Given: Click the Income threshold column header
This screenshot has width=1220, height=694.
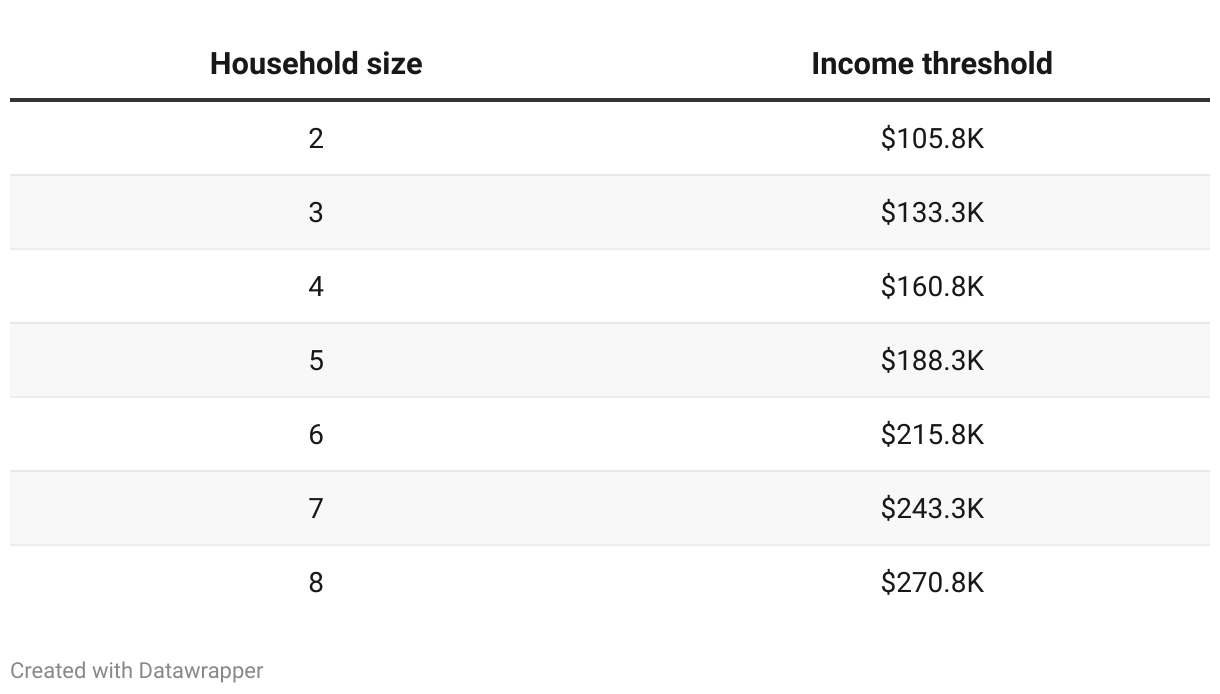Looking at the screenshot, I should [932, 64].
